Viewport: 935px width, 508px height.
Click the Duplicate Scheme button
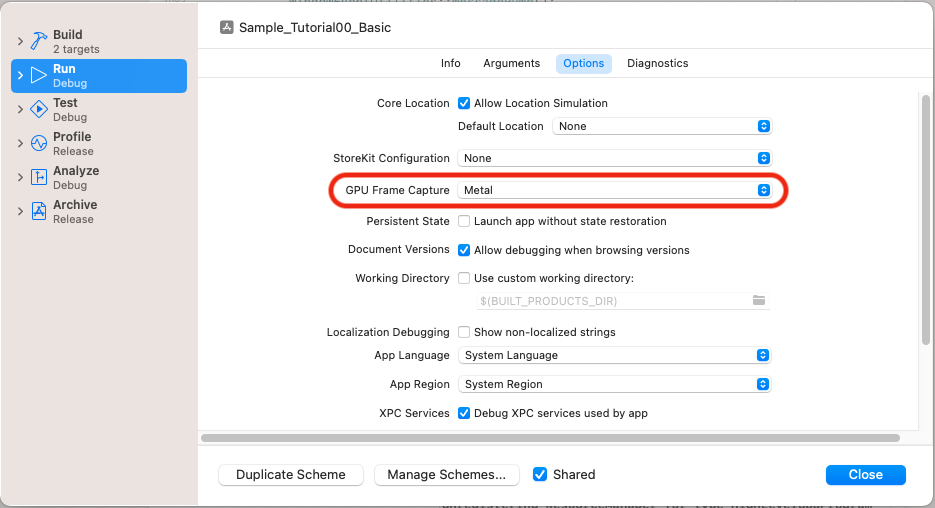pos(291,475)
